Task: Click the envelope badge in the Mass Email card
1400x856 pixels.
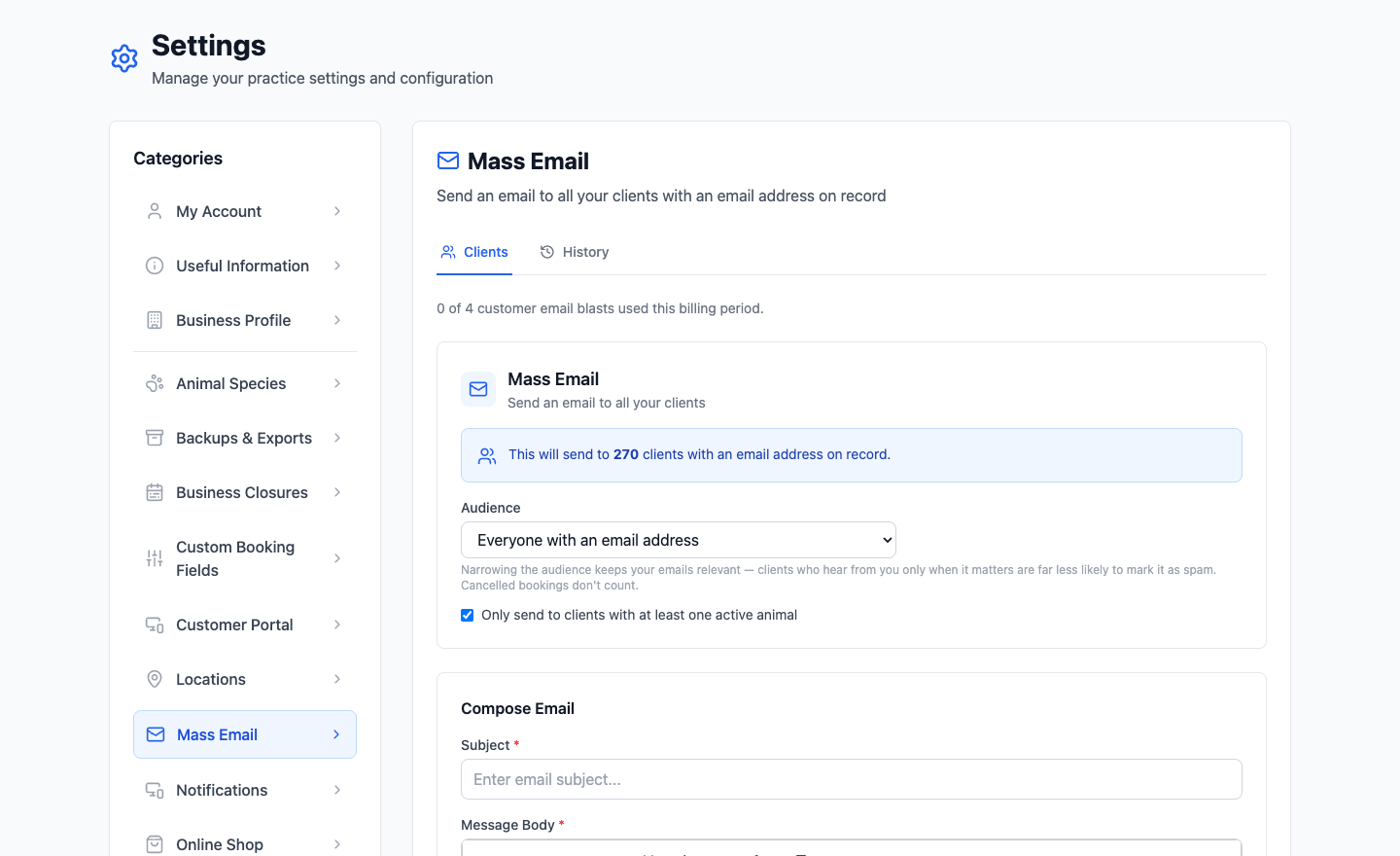Action: [478, 389]
